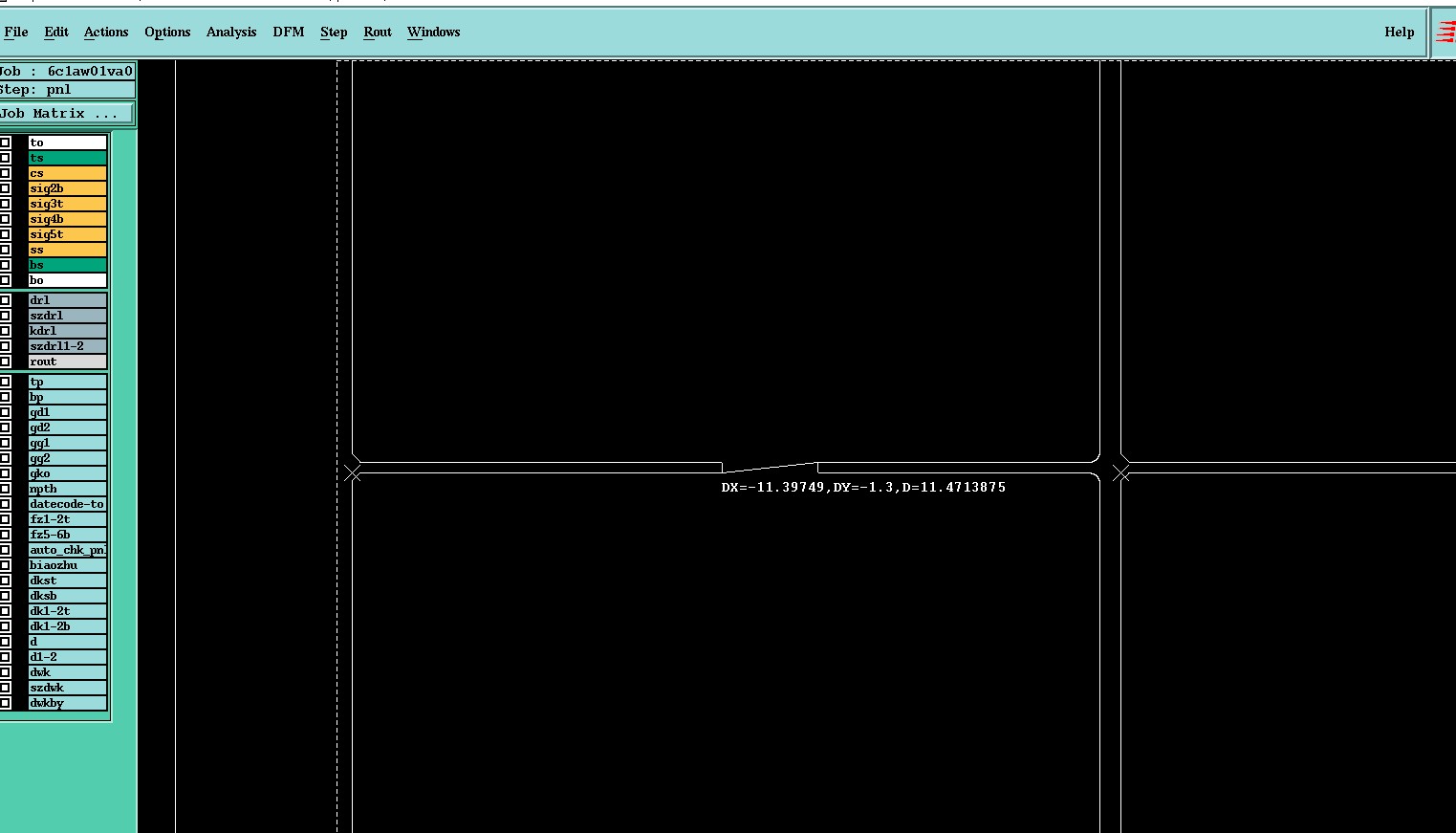1456x833 pixels.
Task: Select the 'datecode-to' layer row
Action: tap(67, 504)
